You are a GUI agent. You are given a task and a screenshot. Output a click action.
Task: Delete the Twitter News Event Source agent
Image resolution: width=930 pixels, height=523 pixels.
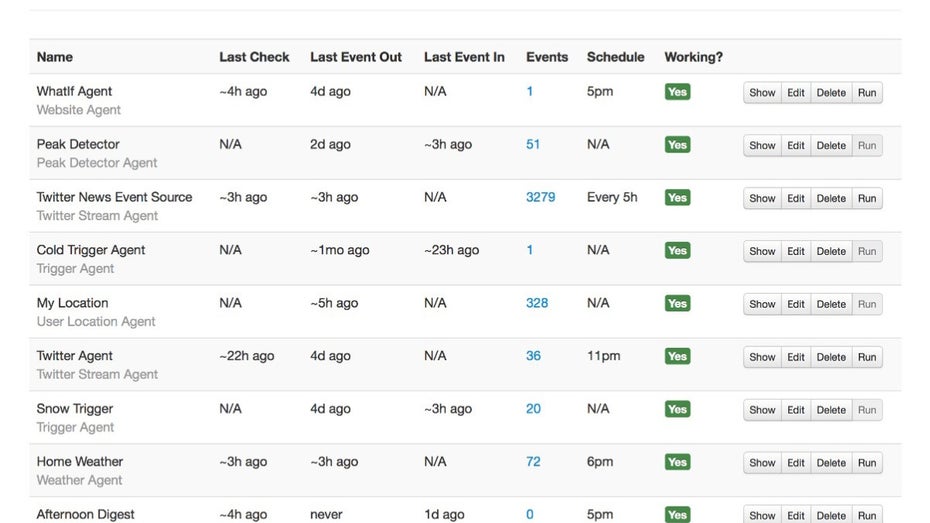tap(830, 199)
